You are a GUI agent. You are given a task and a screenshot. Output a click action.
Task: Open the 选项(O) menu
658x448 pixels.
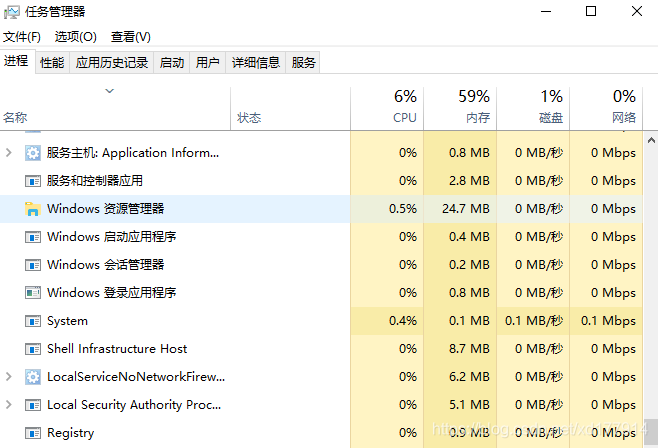pyautogui.click(x=76, y=37)
